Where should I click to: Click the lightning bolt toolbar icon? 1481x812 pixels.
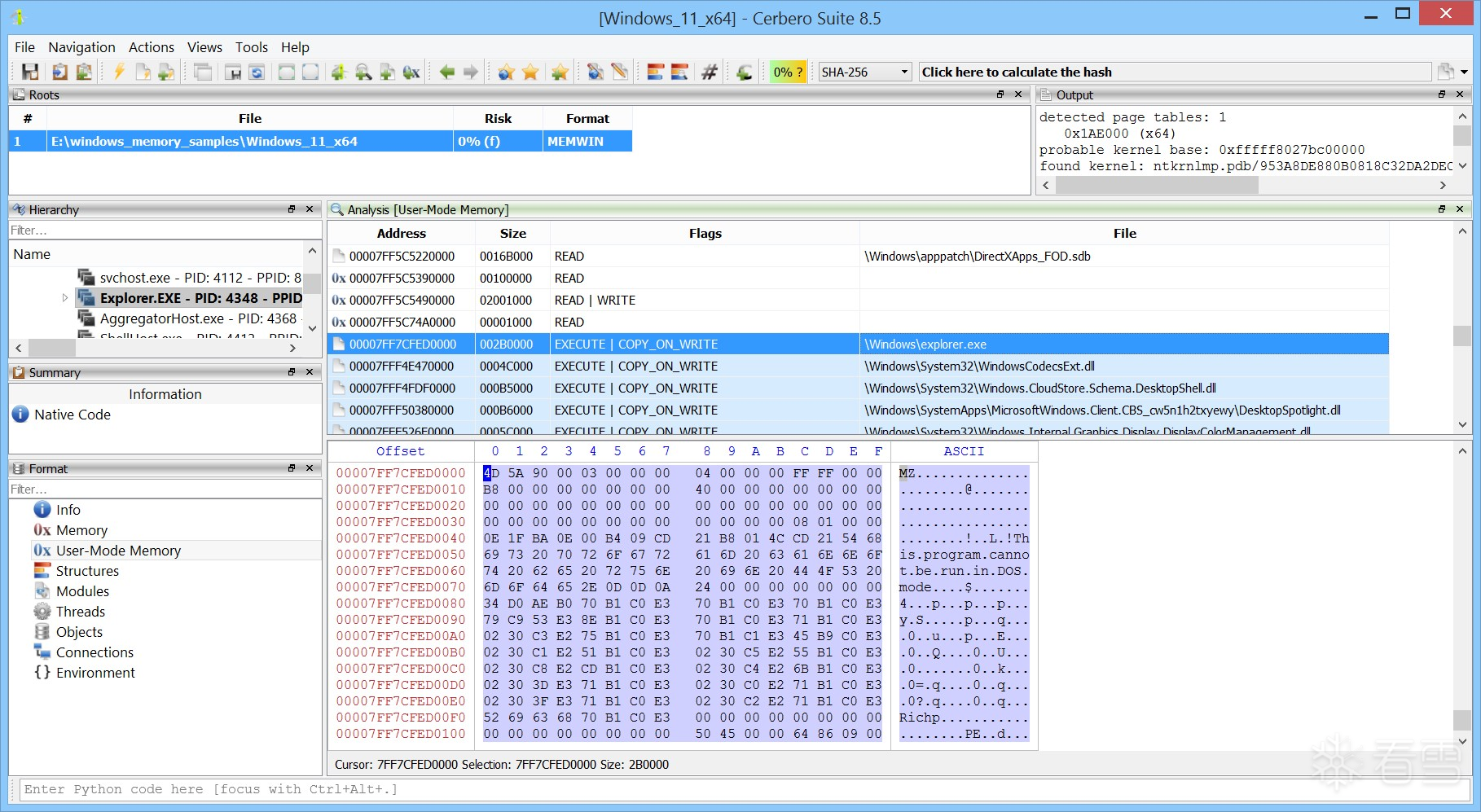pos(119,72)
